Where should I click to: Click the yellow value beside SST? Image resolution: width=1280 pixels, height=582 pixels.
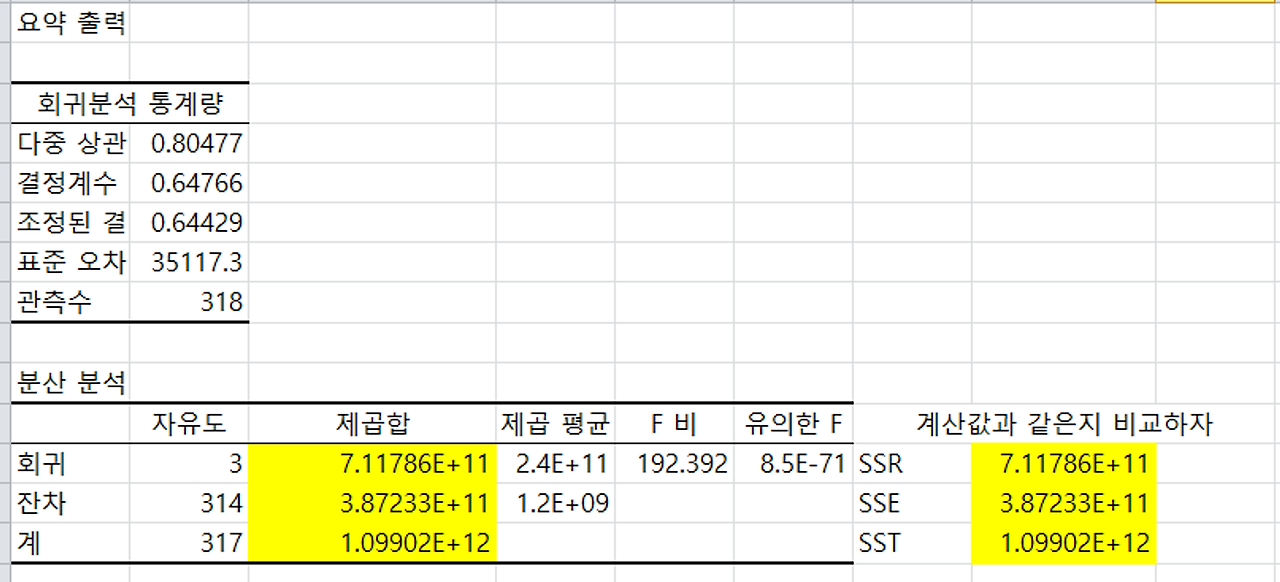tap(1063, 543)
